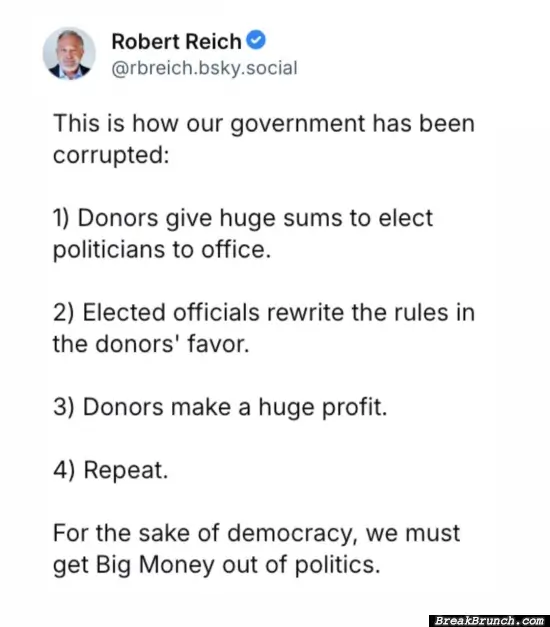Click the line 'For the sake of democracy'

pyautogui.click(x=257, y=533)
